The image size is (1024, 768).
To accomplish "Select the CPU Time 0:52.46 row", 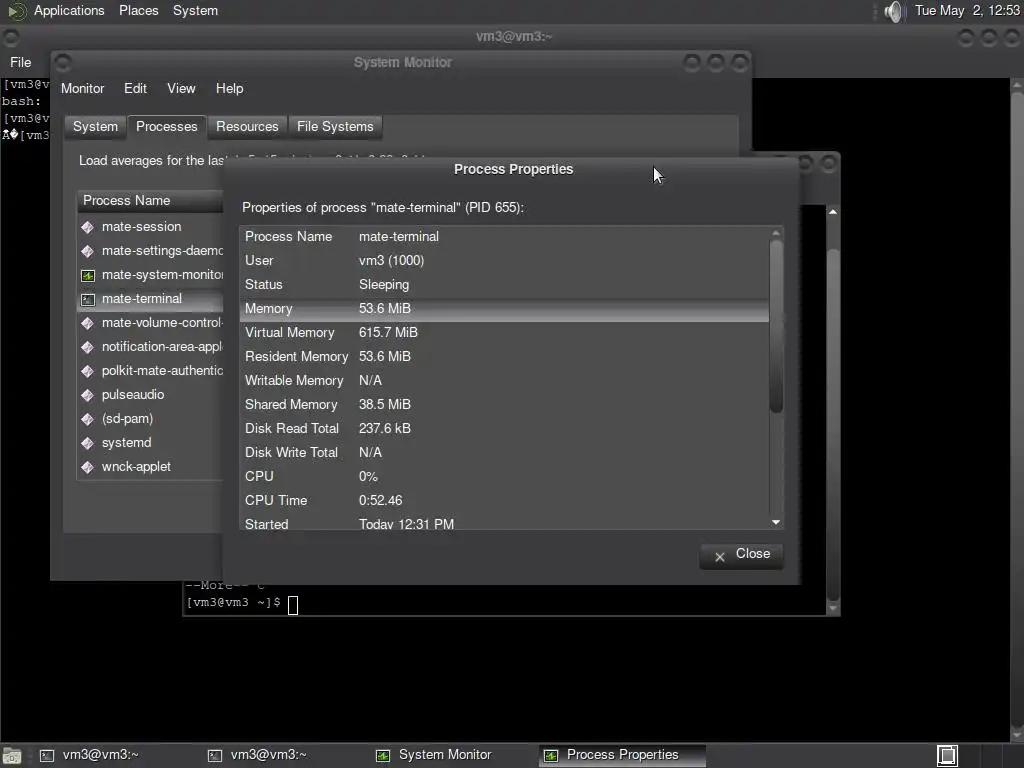I will pos(504,501).
